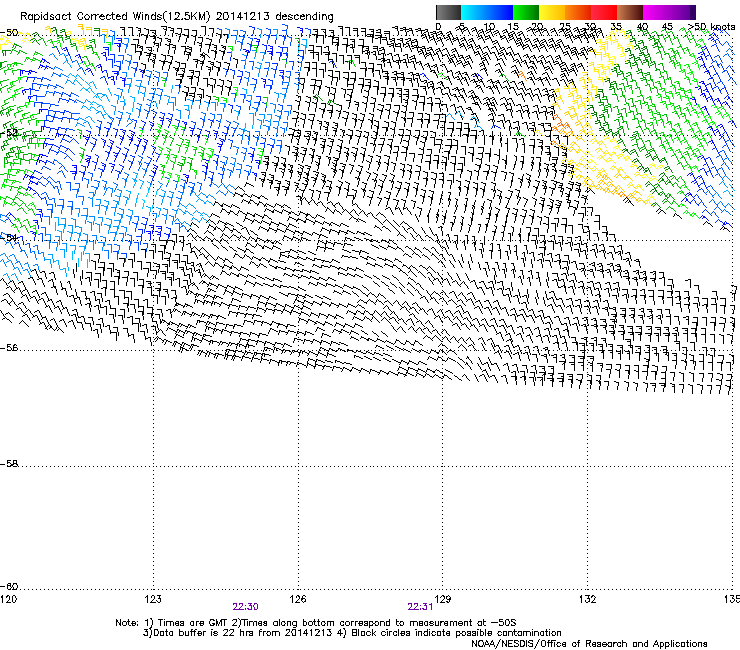The image size is (740, 650).
Task: Click the '129' longitude axis label
Action: point(443,599)
